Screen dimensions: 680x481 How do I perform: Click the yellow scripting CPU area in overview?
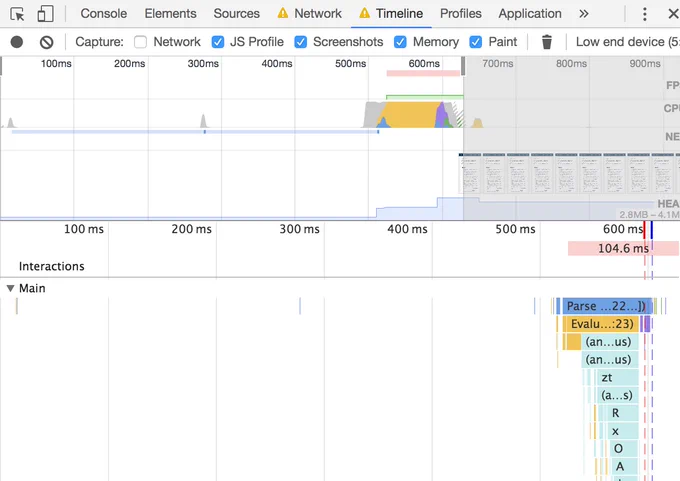pos(410,115)
